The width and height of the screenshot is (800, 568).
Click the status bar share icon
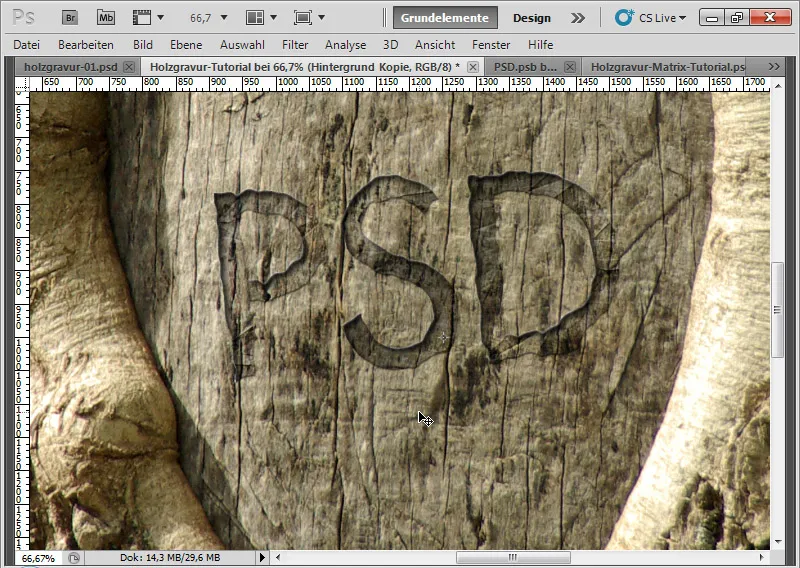(74, 558)
